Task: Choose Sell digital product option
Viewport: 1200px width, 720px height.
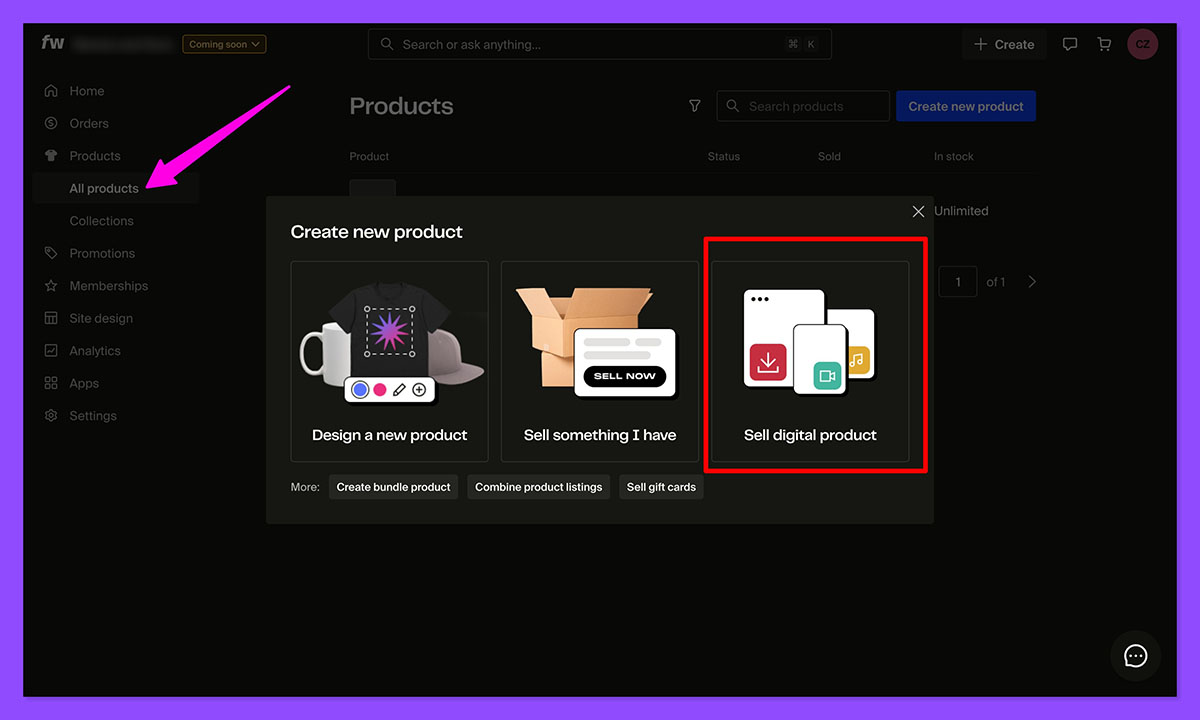Action: 810,360
